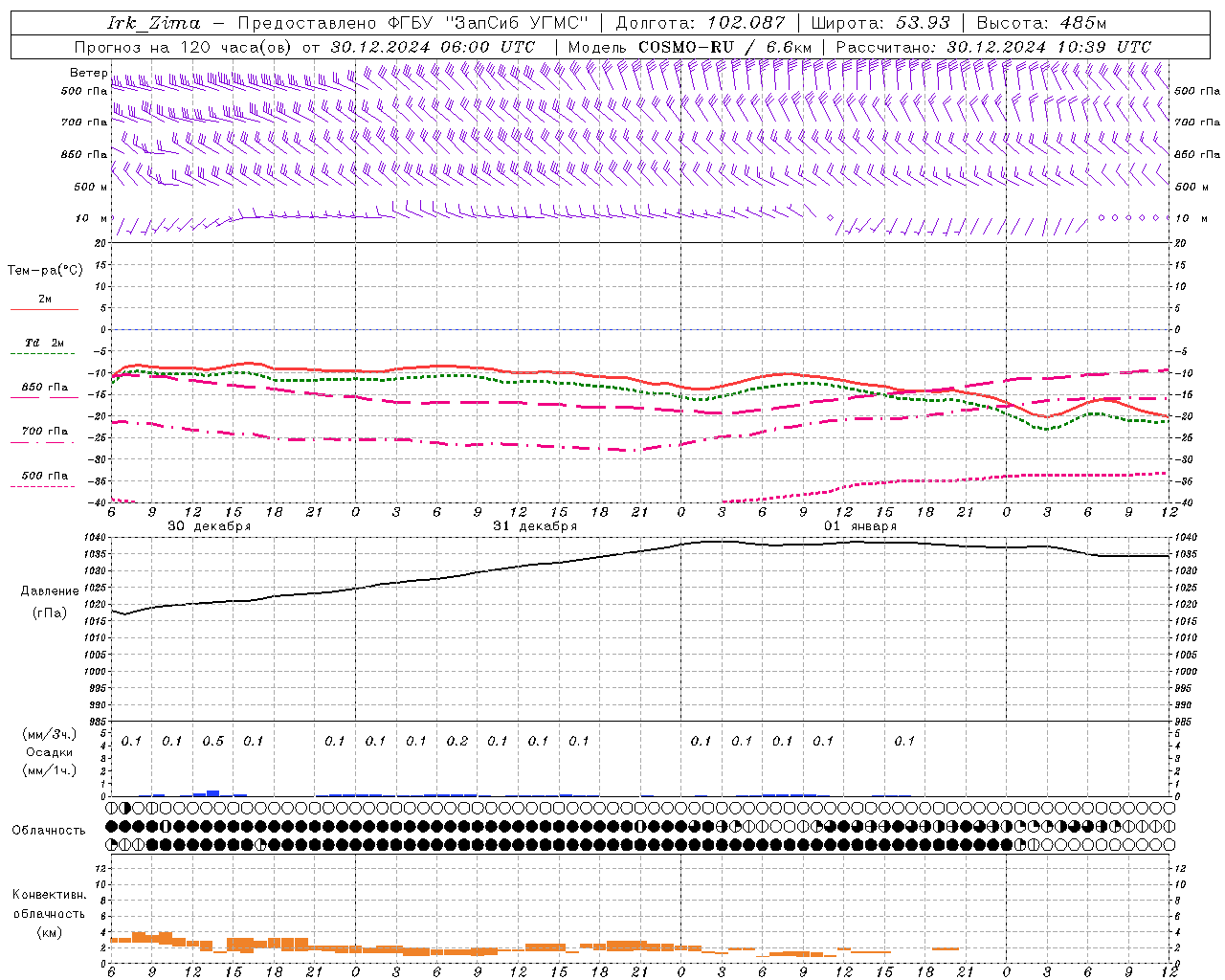Click the station name Irk_Zima in header

click(x=154, y=23)
